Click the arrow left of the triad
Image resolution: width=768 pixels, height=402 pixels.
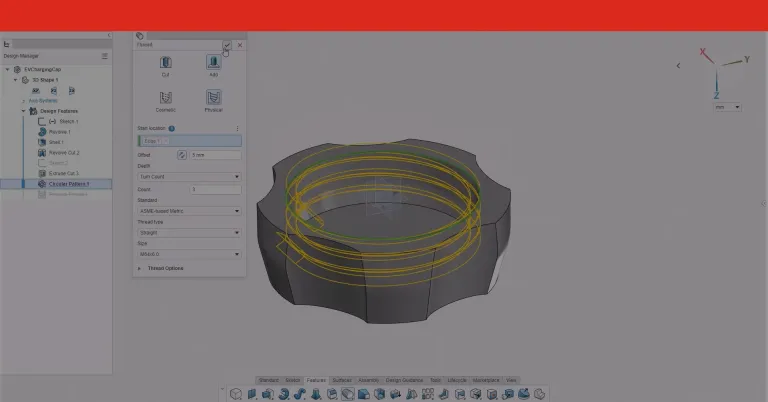pyautogui.click(x=678, y=66)
